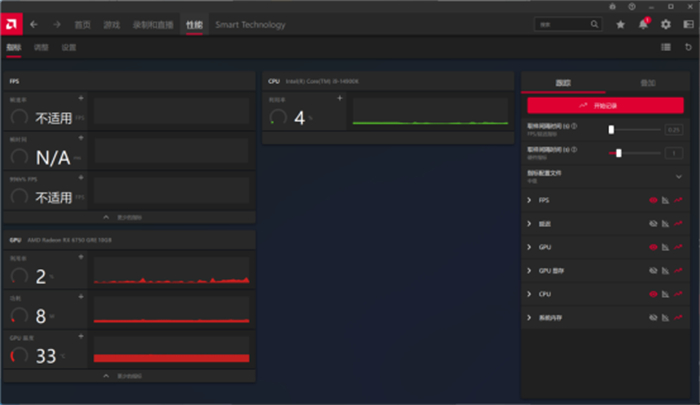Expand the FPS row in tracking list
700x405 pixels.
tap(529, 200)
